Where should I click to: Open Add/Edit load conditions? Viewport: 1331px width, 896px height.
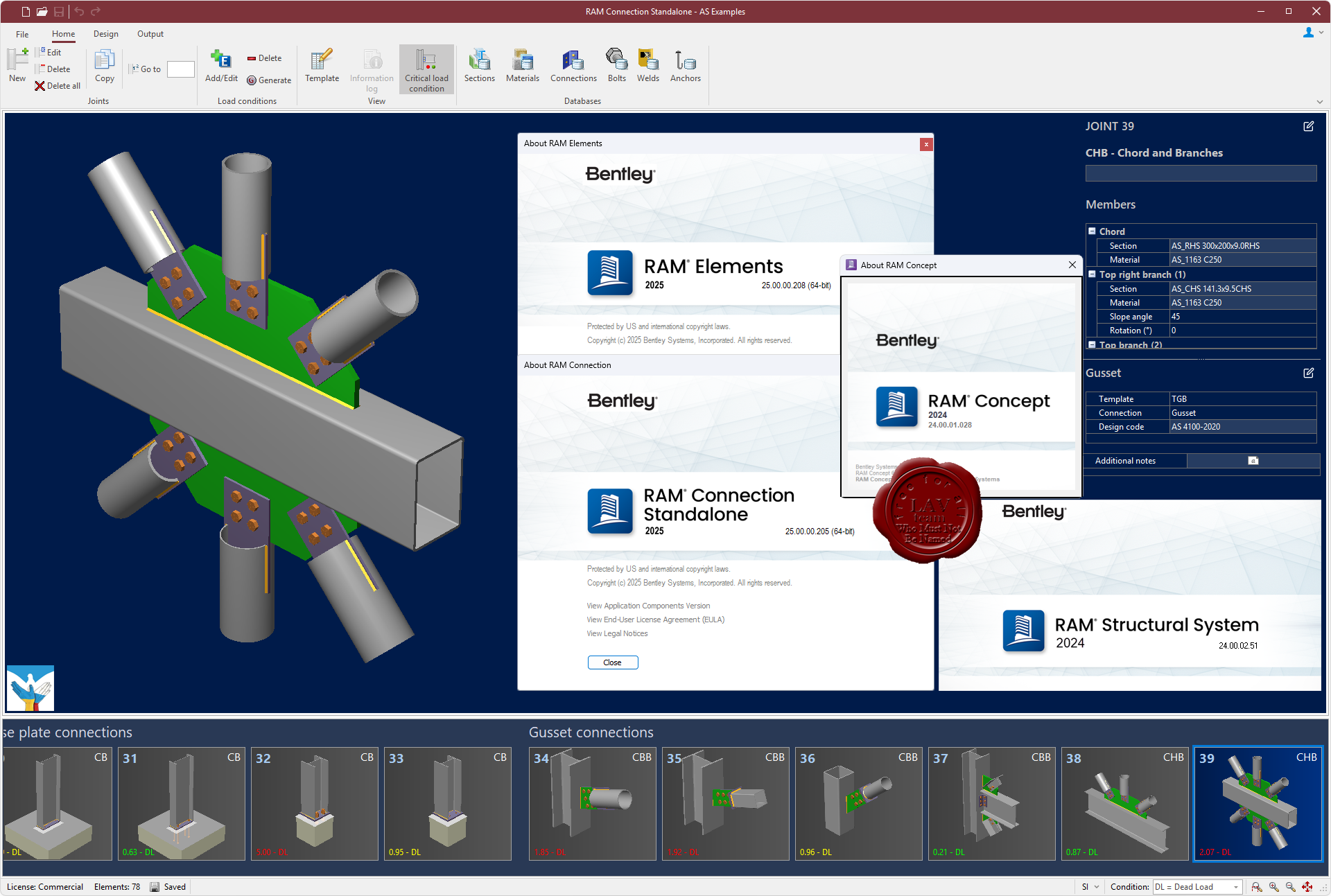(x=221, y=66)
